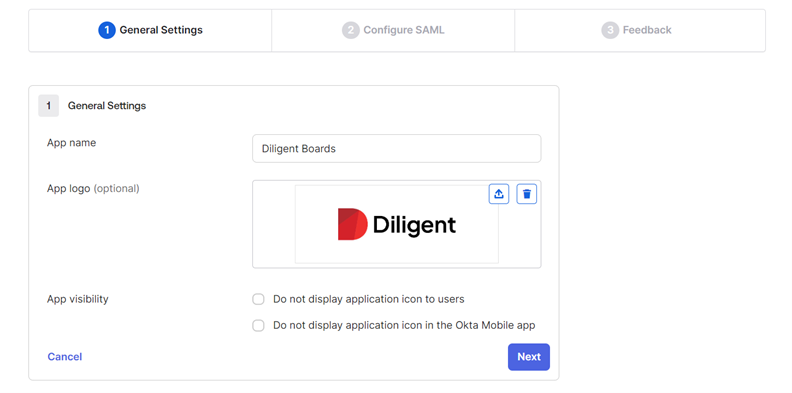Tick the Okta Mobile app visibility checkbox

point(258,326)
